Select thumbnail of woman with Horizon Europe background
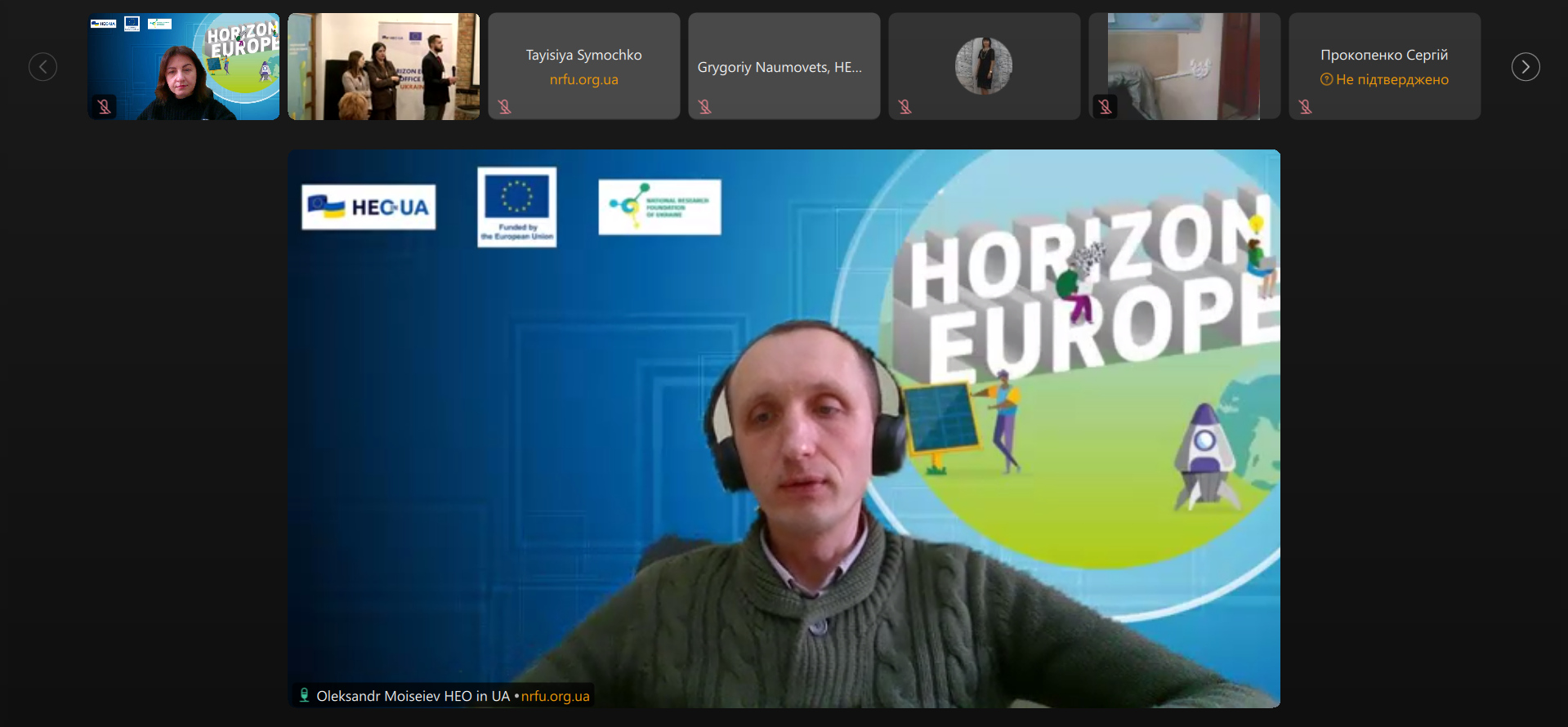The width and height of the screenshot is (1568, 727). tap(183, 66)
